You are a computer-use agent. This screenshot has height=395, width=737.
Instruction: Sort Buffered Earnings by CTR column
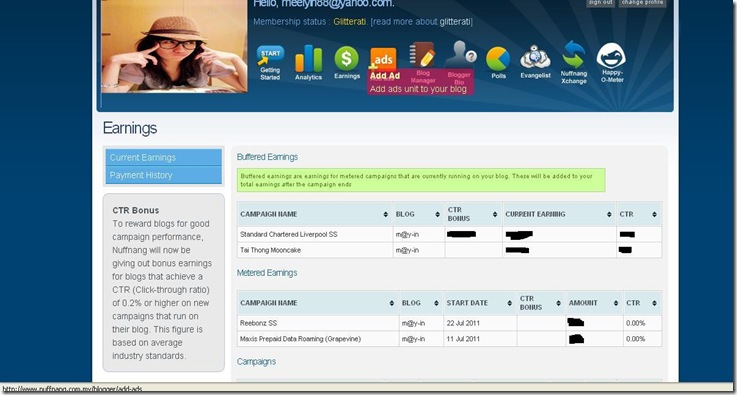click(639, 214)
